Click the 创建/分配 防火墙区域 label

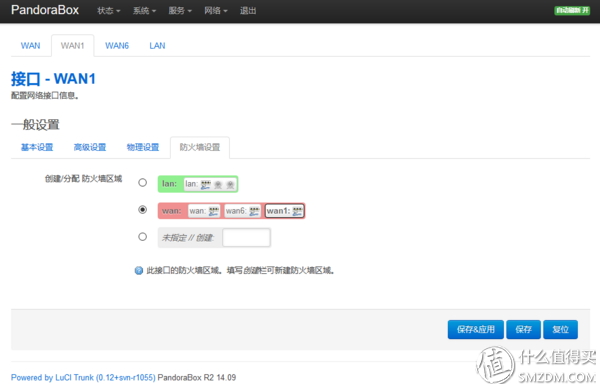(x=83, y=179)
